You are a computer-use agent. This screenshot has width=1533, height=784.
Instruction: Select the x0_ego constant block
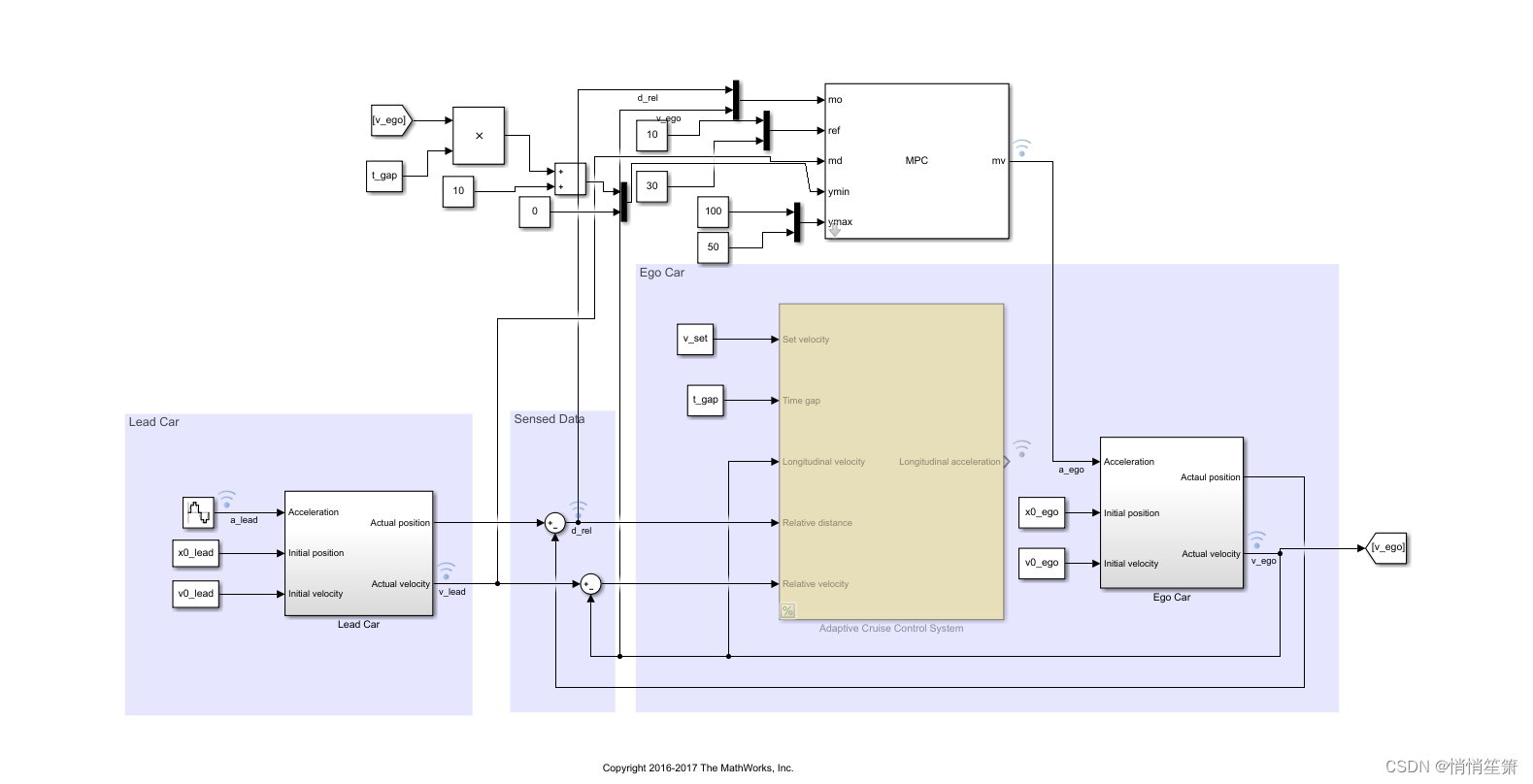(x=1042, y=512)
